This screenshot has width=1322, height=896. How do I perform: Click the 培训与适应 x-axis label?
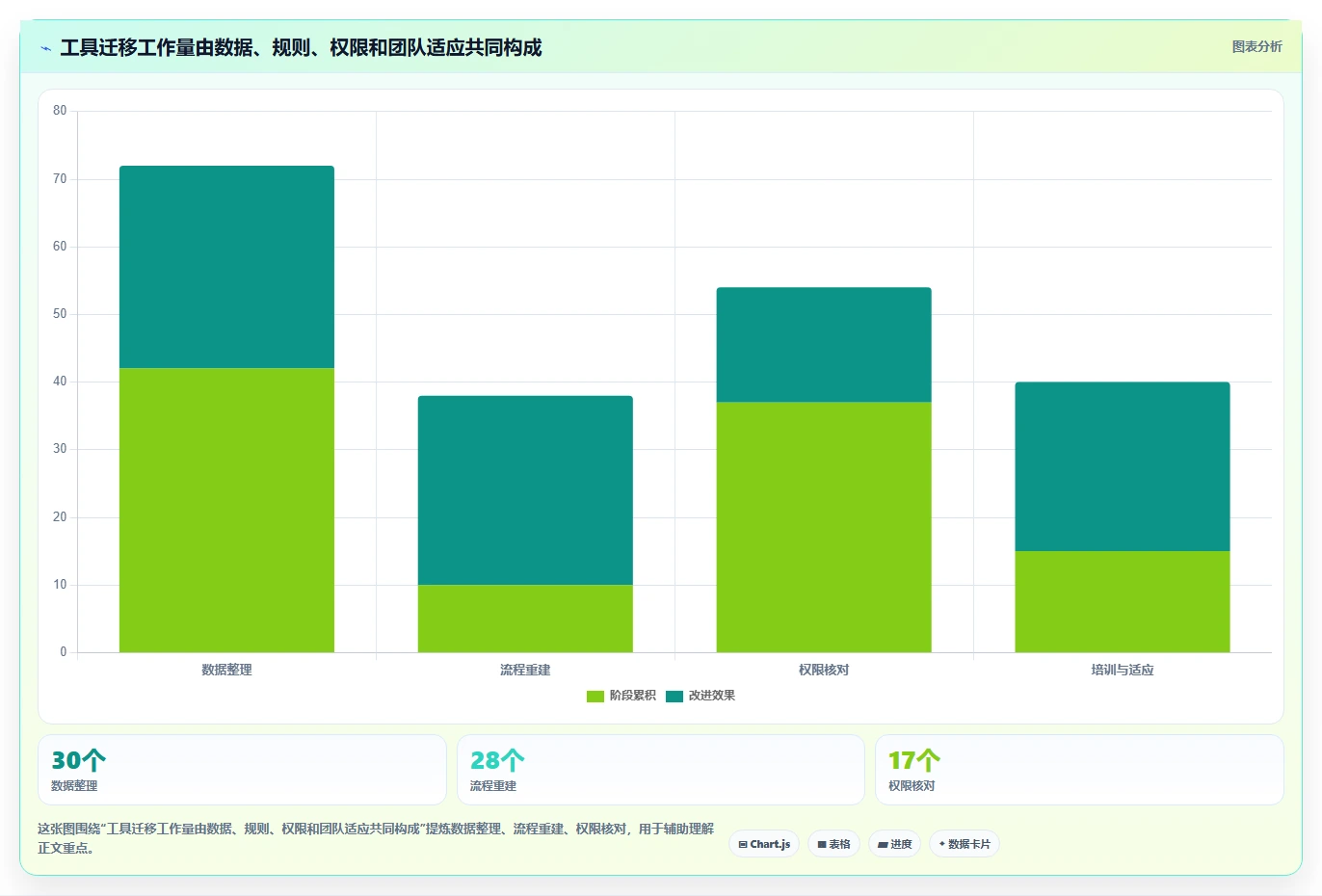tap(1123, 670)
